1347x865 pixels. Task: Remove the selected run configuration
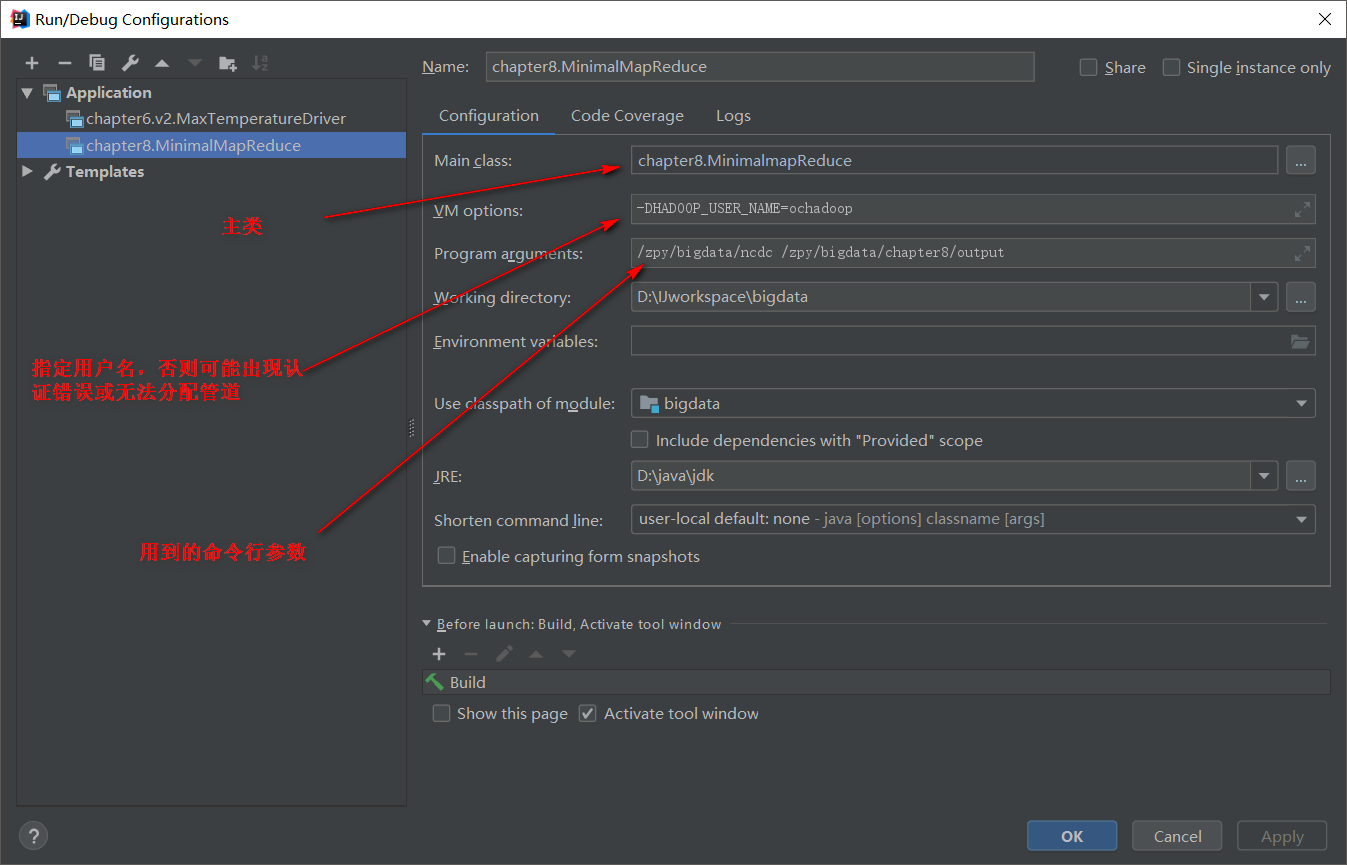tap(64, 62)
